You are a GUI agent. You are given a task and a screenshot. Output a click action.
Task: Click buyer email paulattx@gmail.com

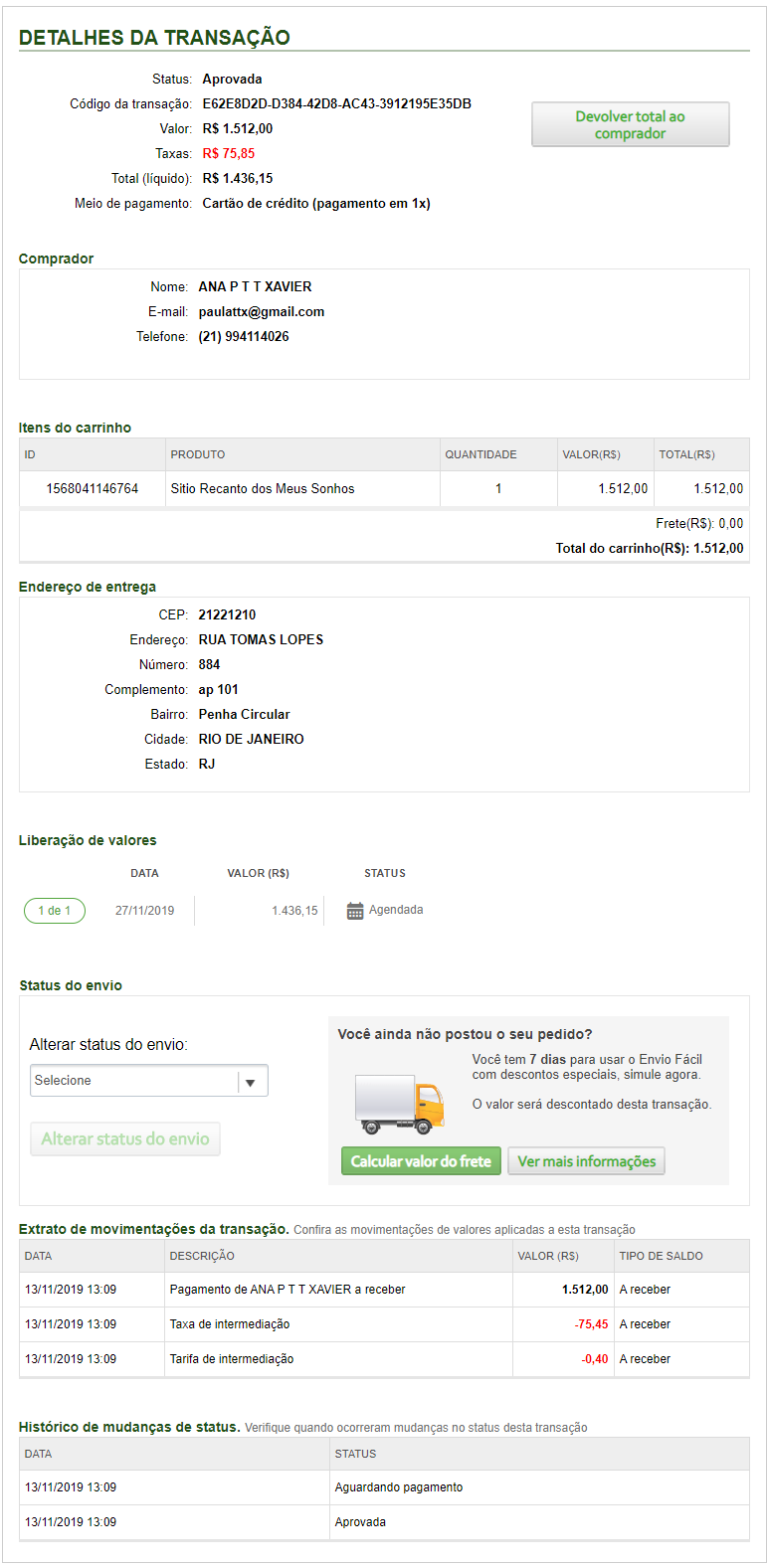(x=262, y=312)
